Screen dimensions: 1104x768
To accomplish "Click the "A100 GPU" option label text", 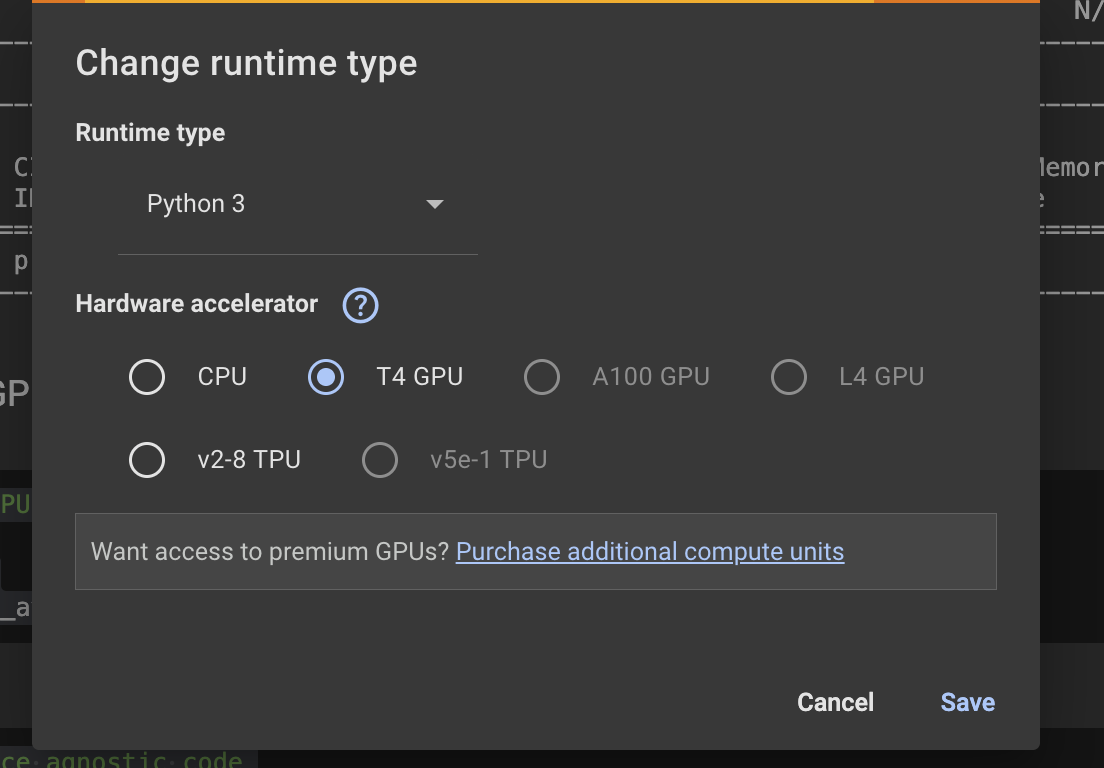I will tap(651, 377).
